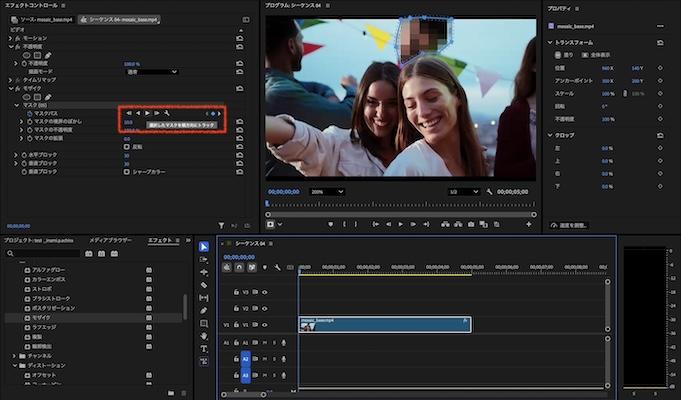
Task: Open mask tracking wrench settings
Action: 167,114
